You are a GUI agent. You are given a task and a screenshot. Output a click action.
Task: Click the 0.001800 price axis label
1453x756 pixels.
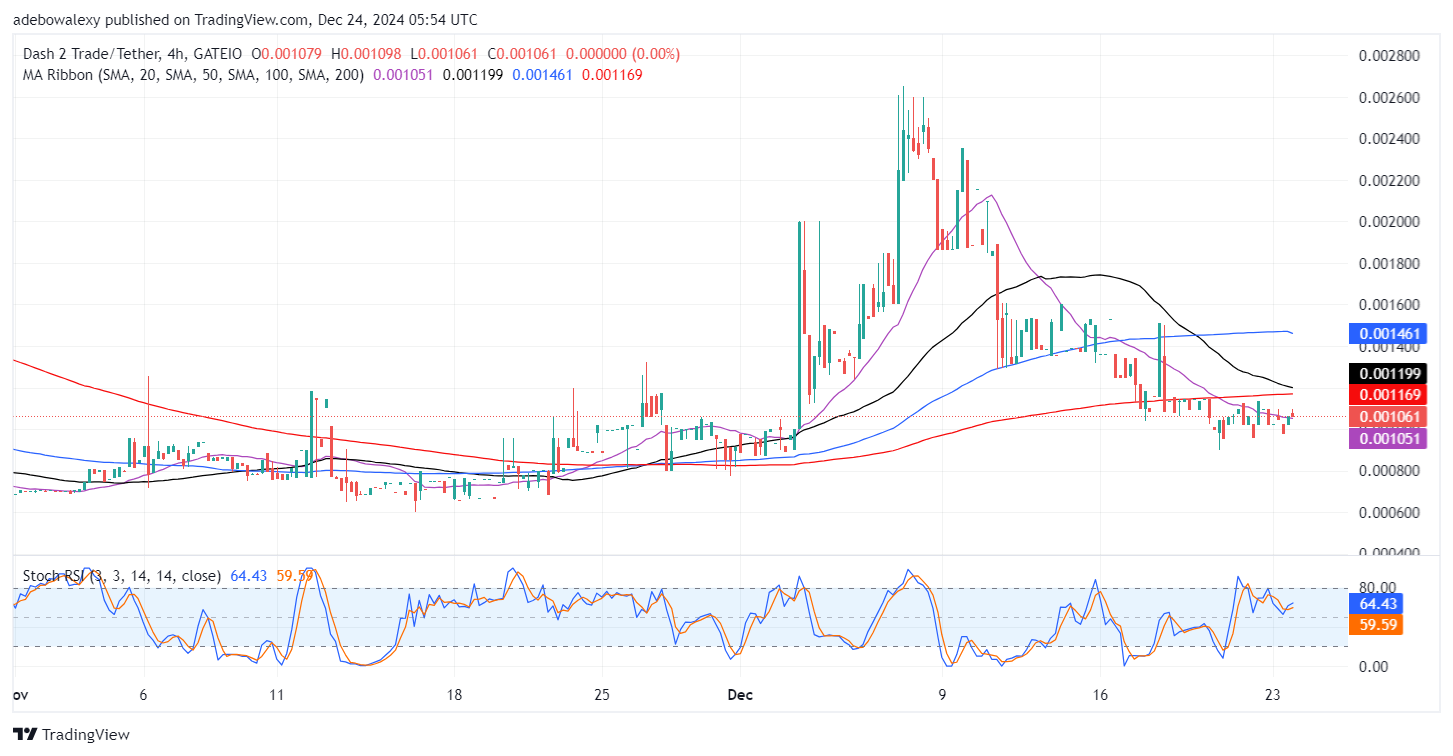click(x=1391, y=263)
